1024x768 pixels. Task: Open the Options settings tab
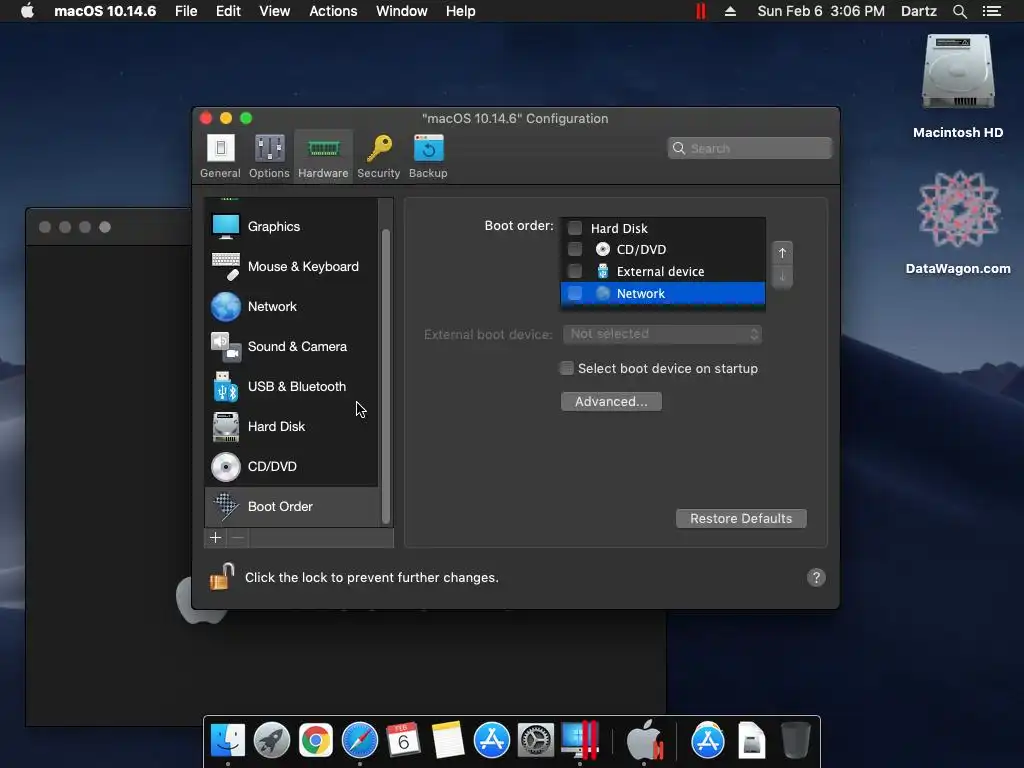[269, 156]
